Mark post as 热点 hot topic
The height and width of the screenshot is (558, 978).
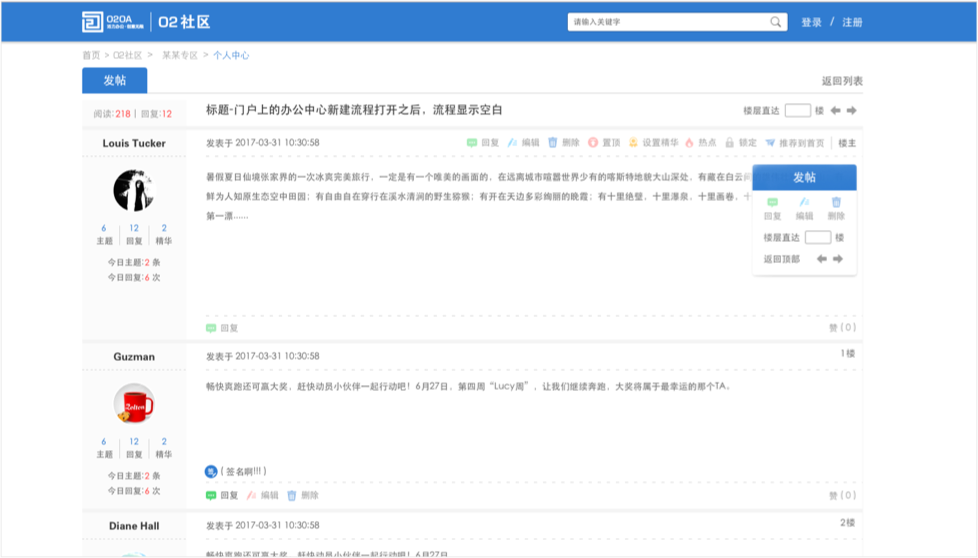pyautogui.click(x=689, y=143)
